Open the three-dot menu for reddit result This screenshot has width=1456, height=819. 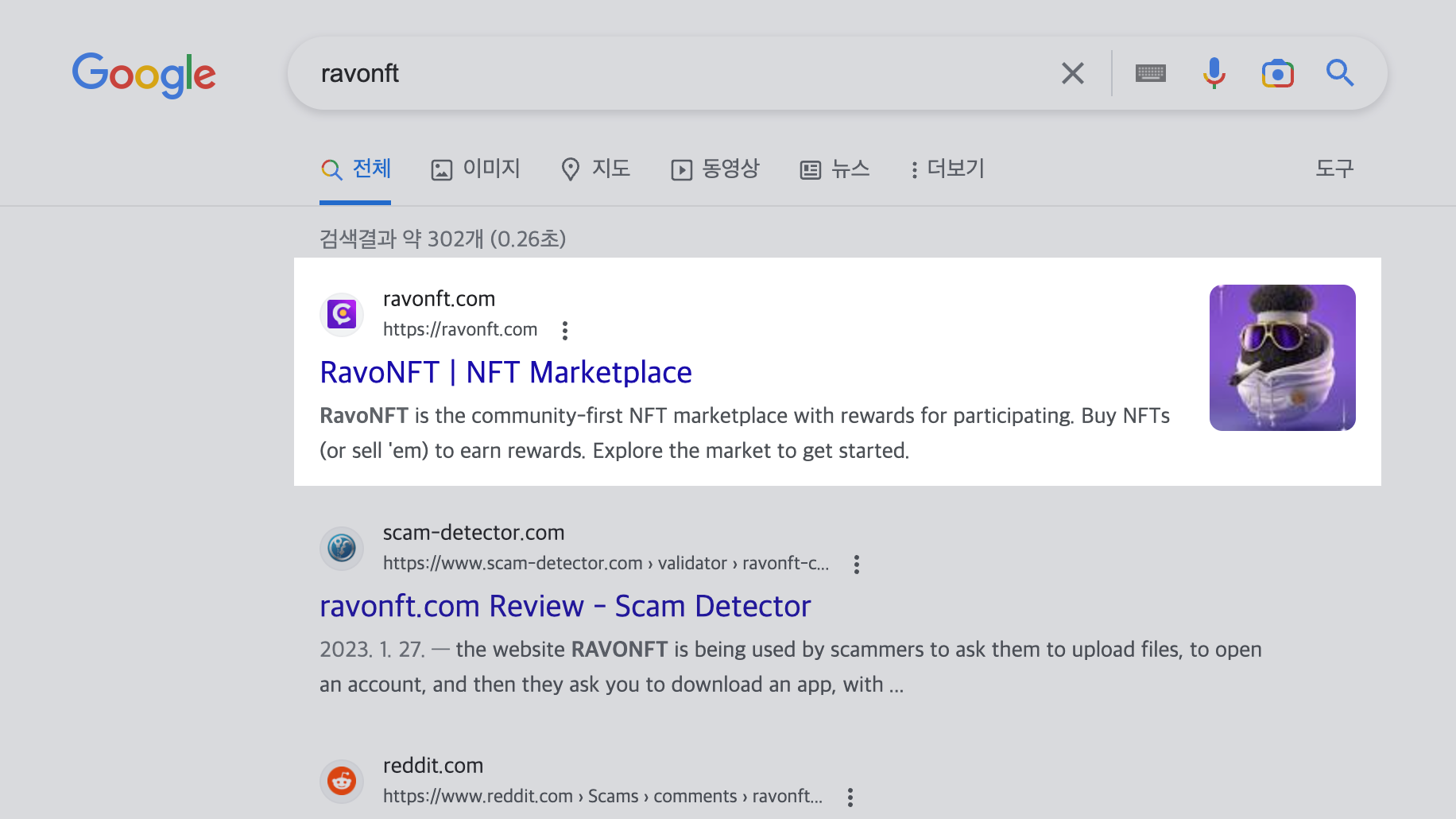click(x=850, y=797)
